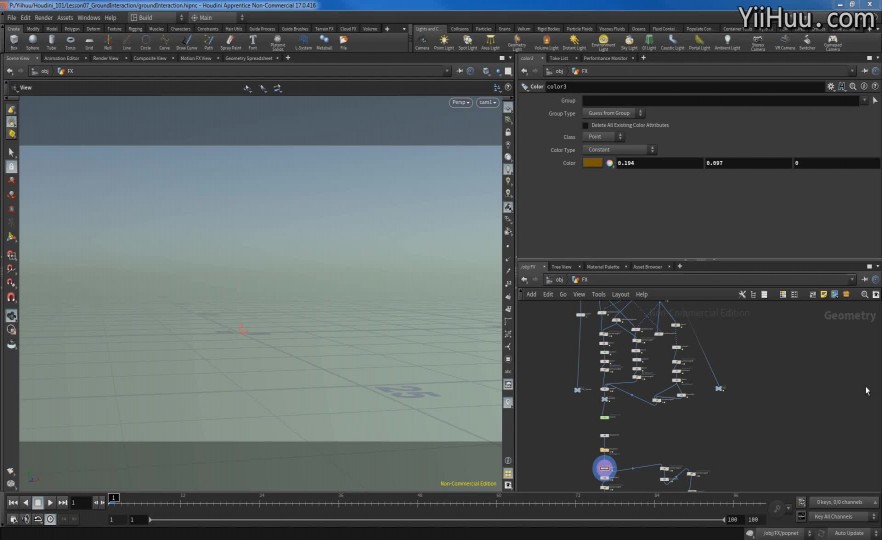Screen dimensions: 882x540
Task: Open the Material Palette tab
Action: (602, 267)
